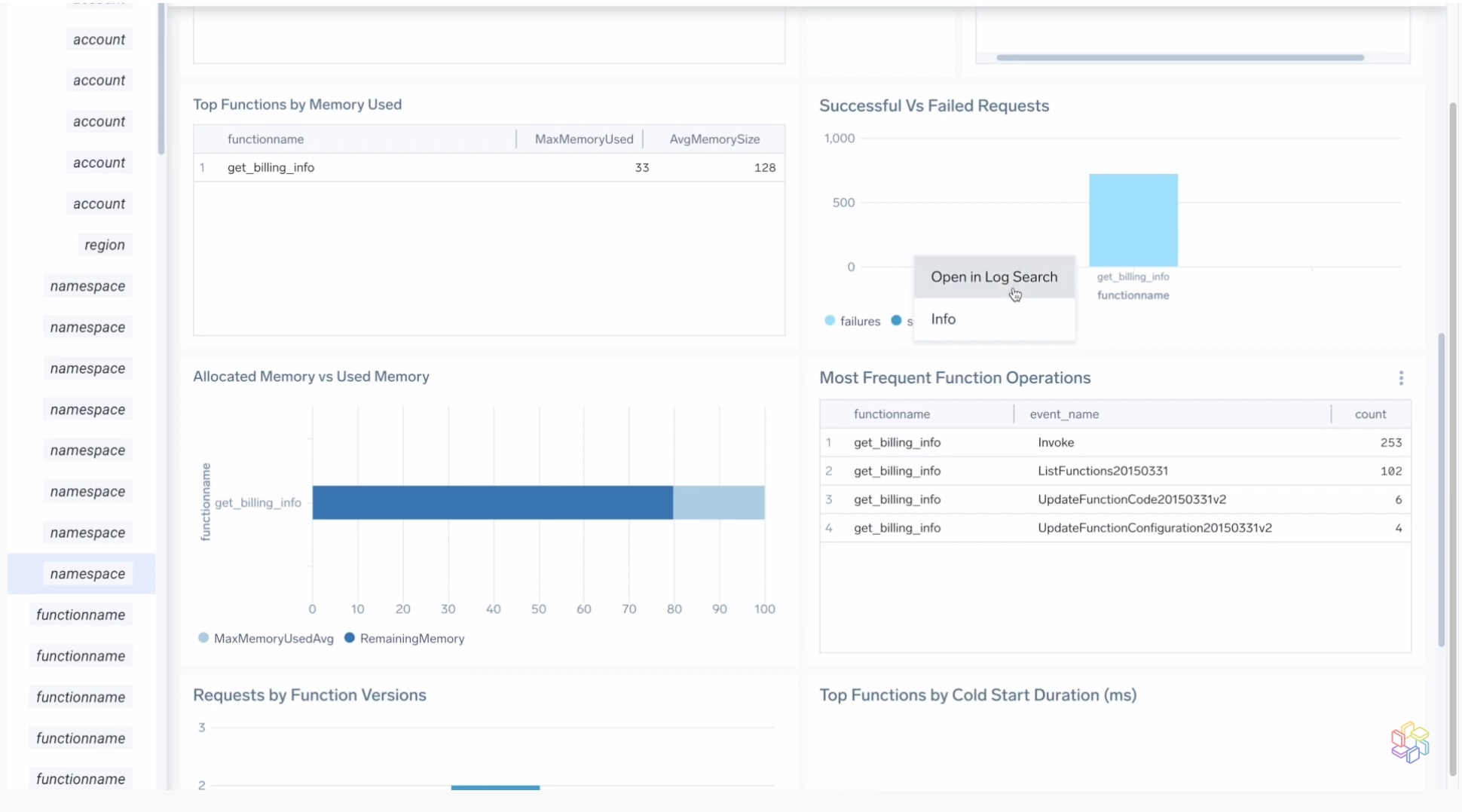Select the region facet in the sidebar

point(105,244)
